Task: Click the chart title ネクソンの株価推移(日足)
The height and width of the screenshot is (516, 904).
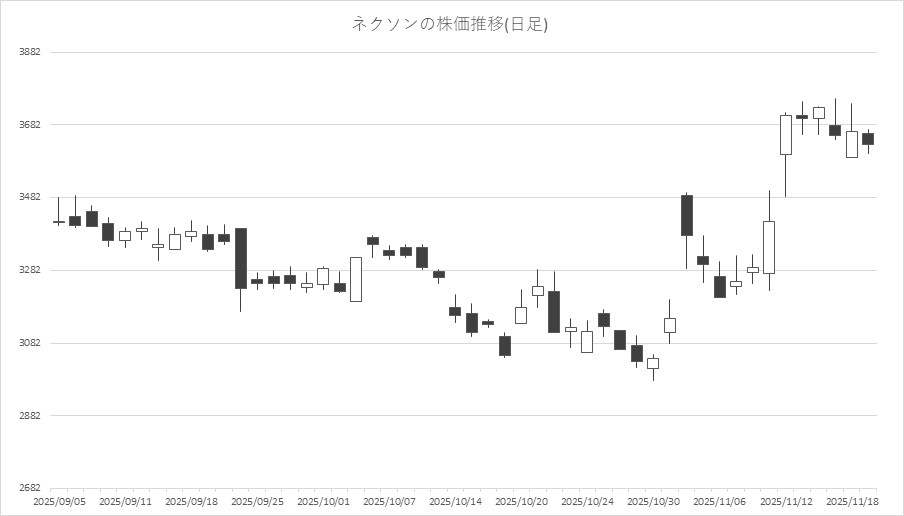Action: [x=449, y=24]
